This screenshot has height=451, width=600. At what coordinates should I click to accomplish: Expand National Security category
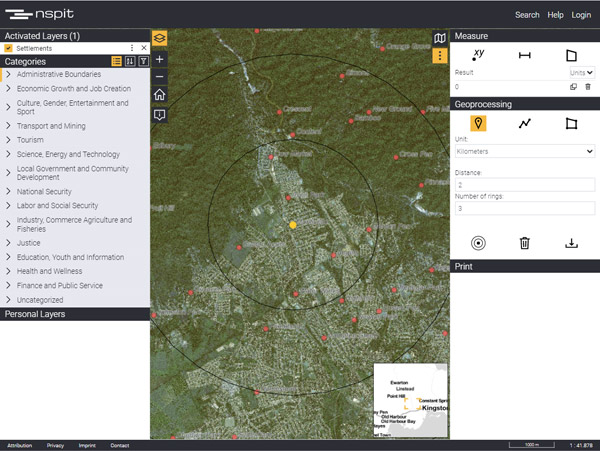8,191
